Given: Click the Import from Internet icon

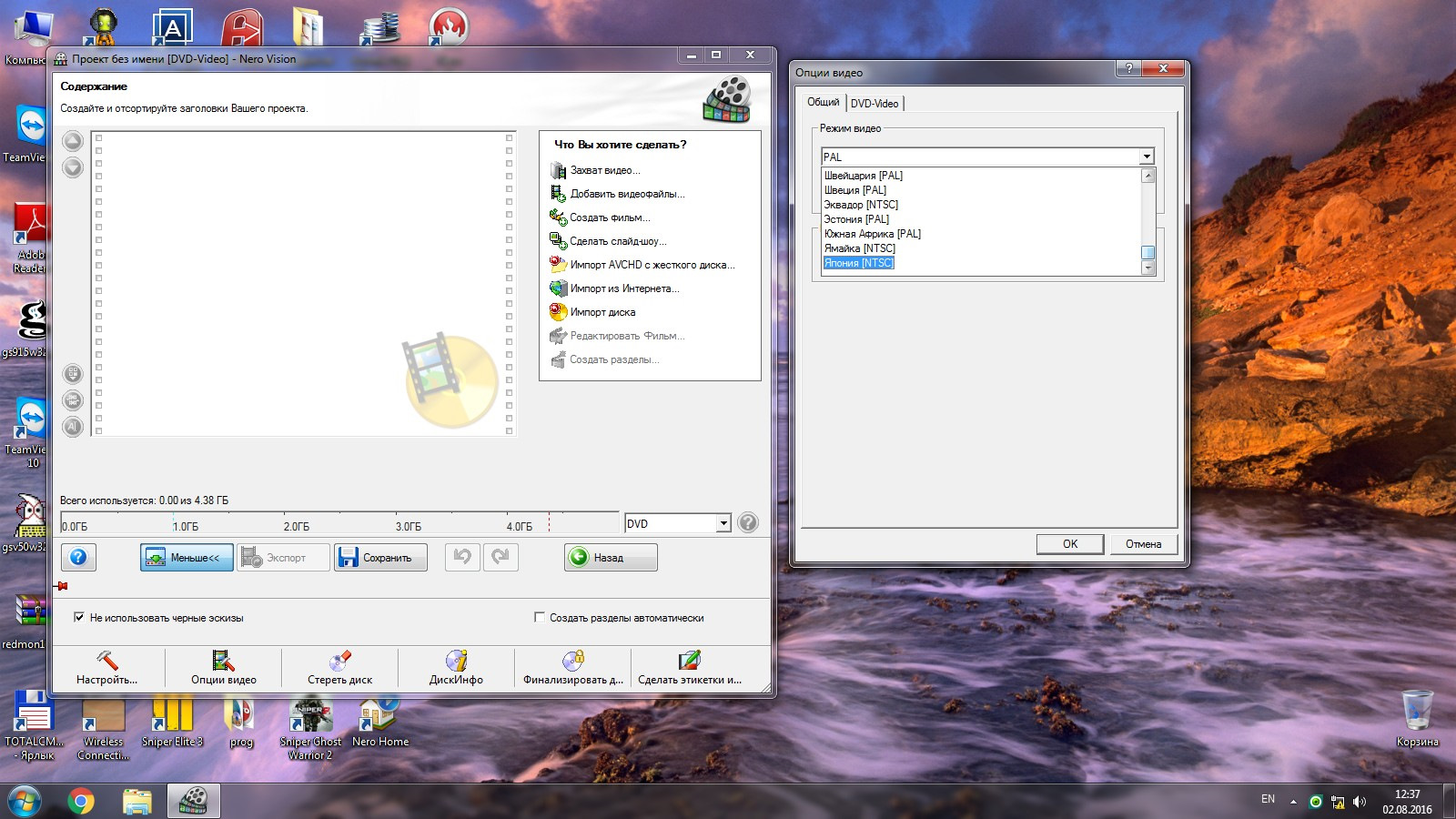Looking at the screenshot, I should (x=558, y=288).
